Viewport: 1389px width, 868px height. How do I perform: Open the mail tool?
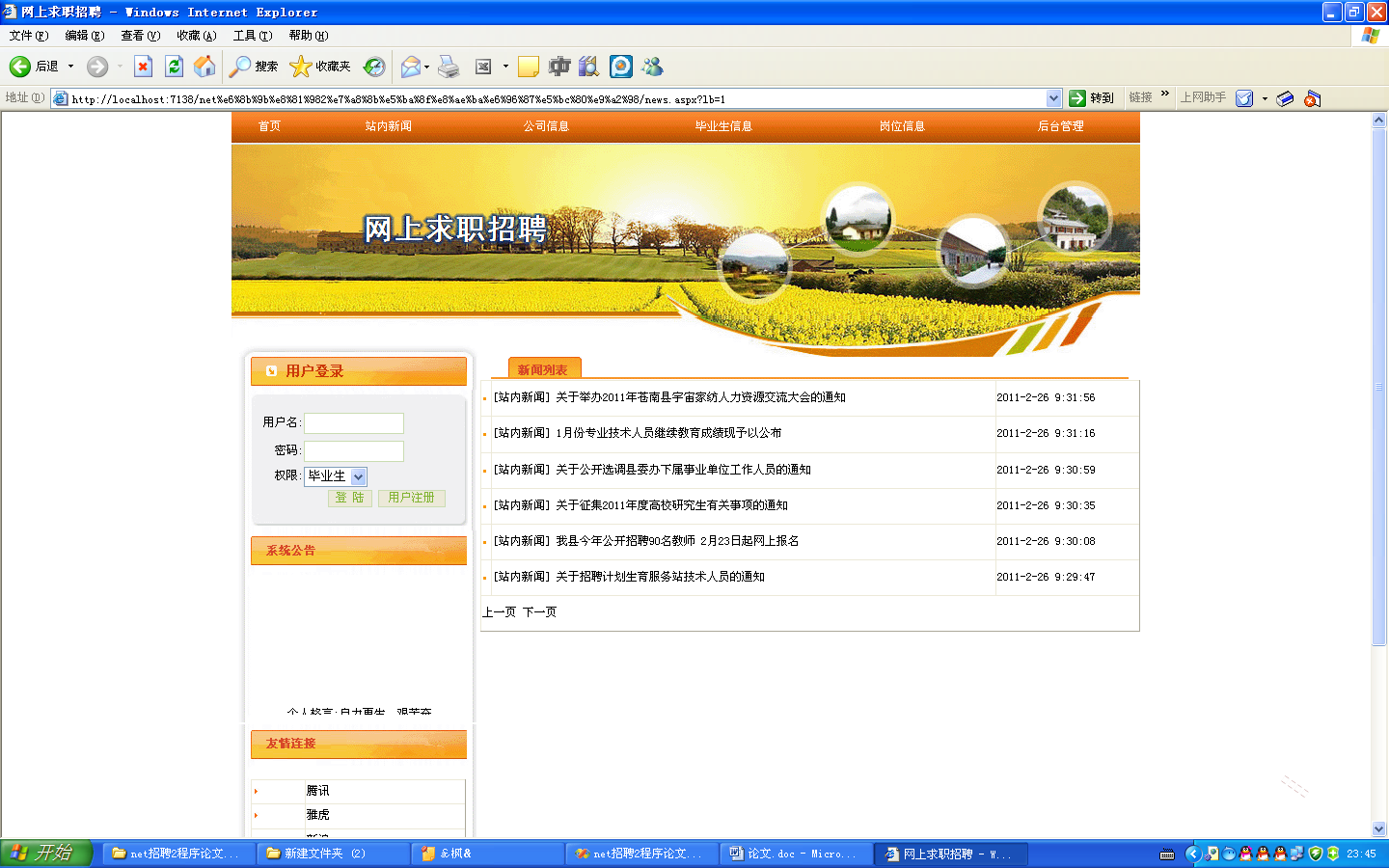pos(410,66)
